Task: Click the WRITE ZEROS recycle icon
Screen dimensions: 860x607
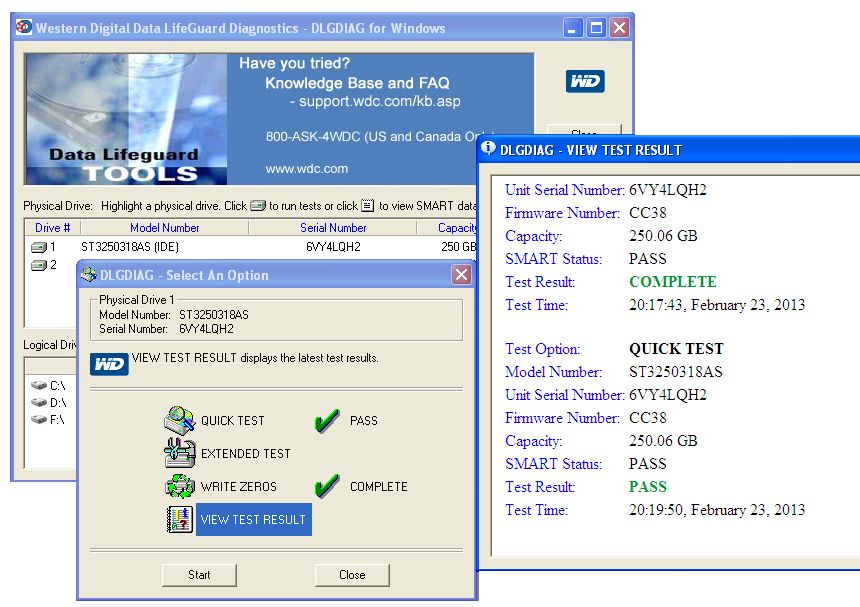Action: 179,486
